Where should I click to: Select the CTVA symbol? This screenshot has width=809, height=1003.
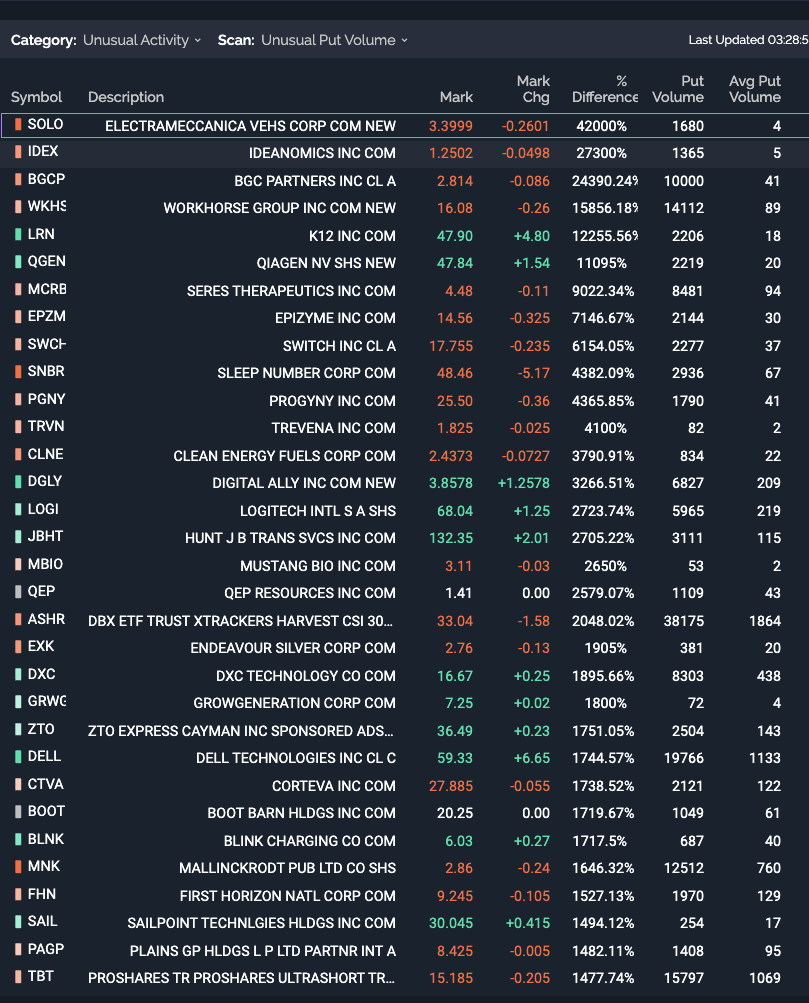[x=45, y=784]
